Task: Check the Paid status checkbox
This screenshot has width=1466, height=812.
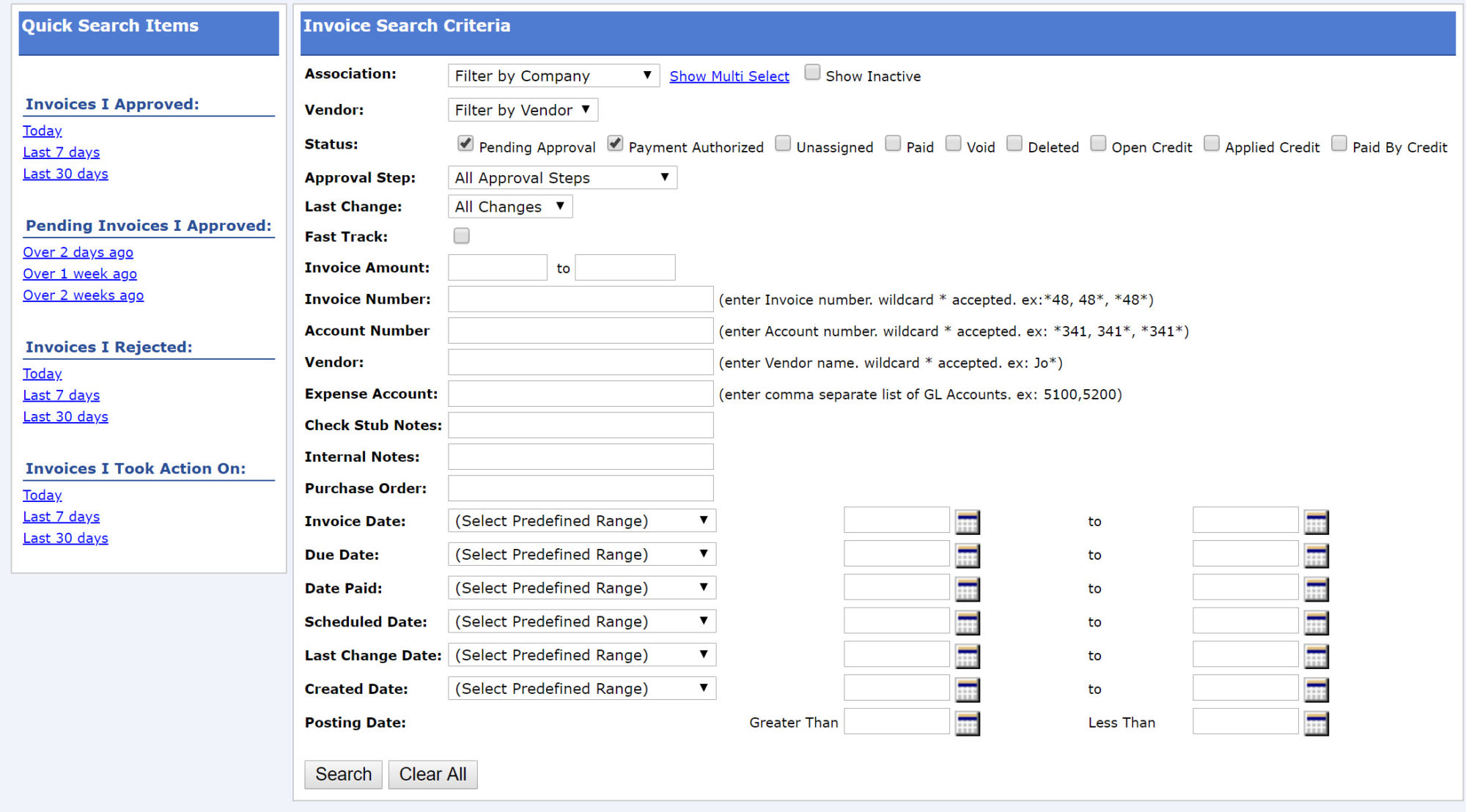Action: pyautogui.click(x=893, y=144)
